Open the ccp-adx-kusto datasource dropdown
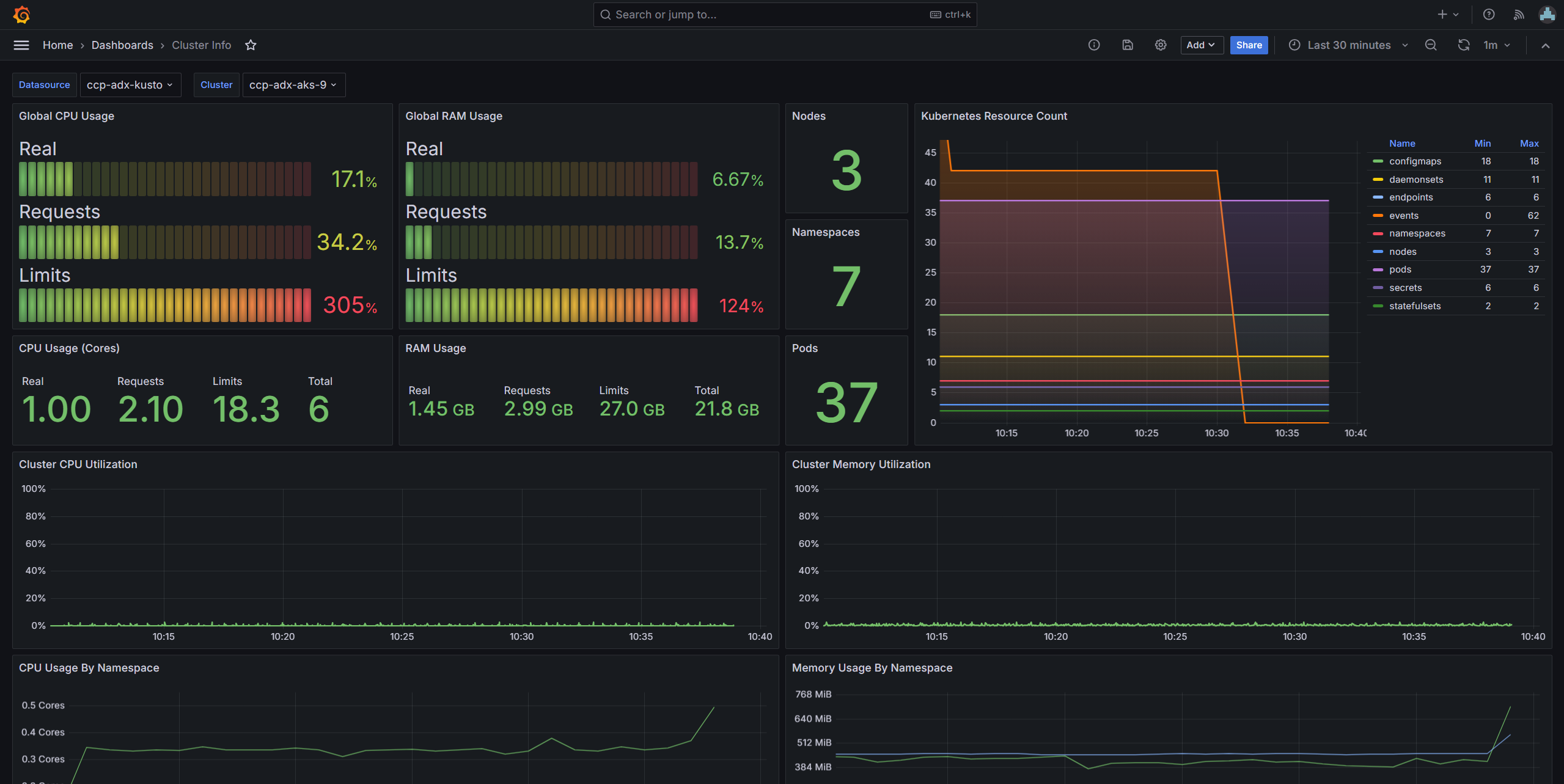 tap(130, 85)
